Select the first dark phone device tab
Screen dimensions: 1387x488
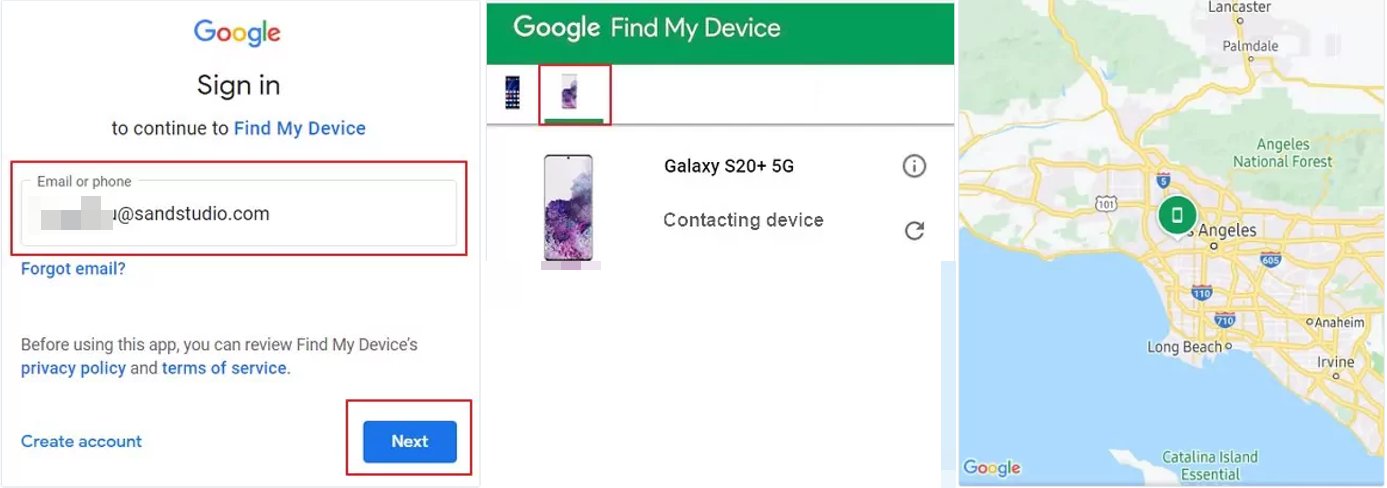[x=513, y=93]
